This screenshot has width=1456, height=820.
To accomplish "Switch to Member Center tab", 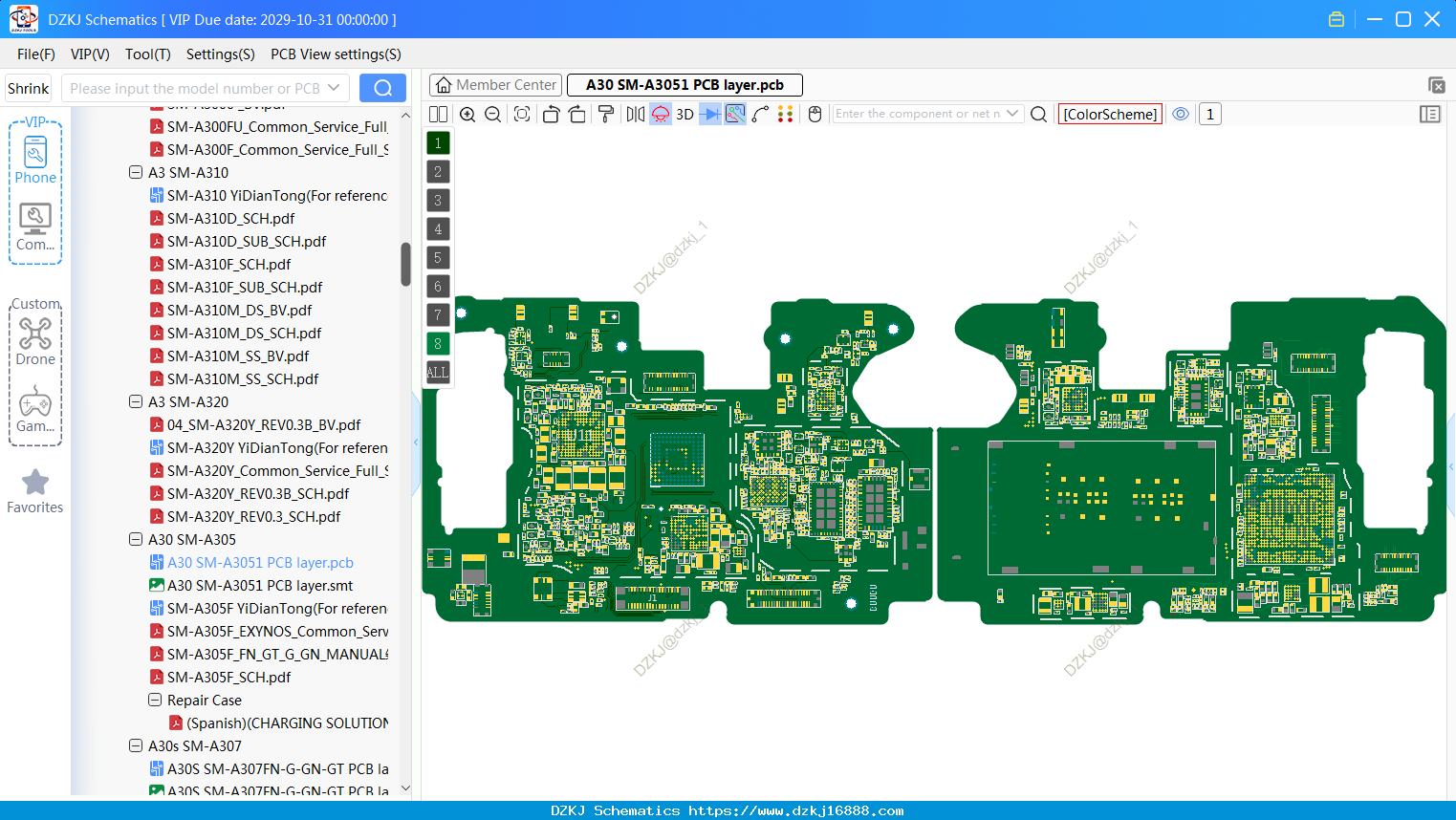I will click(x=496, y=85).
